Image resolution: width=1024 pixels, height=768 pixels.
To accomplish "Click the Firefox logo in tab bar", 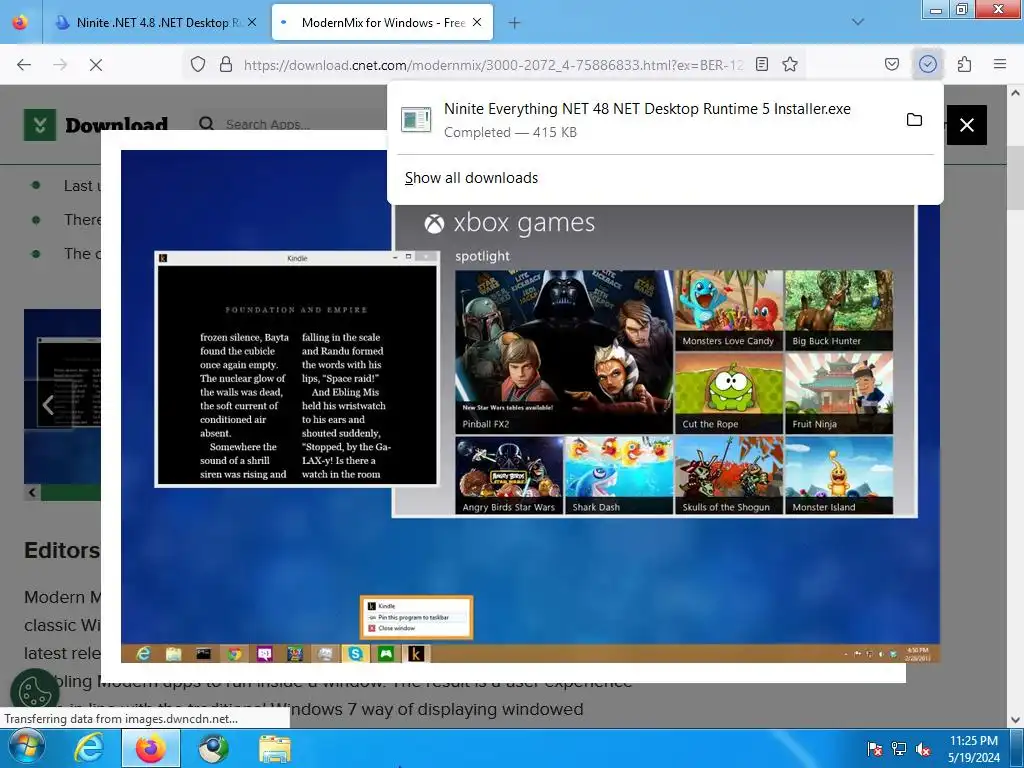I will (x=20, y=22).
